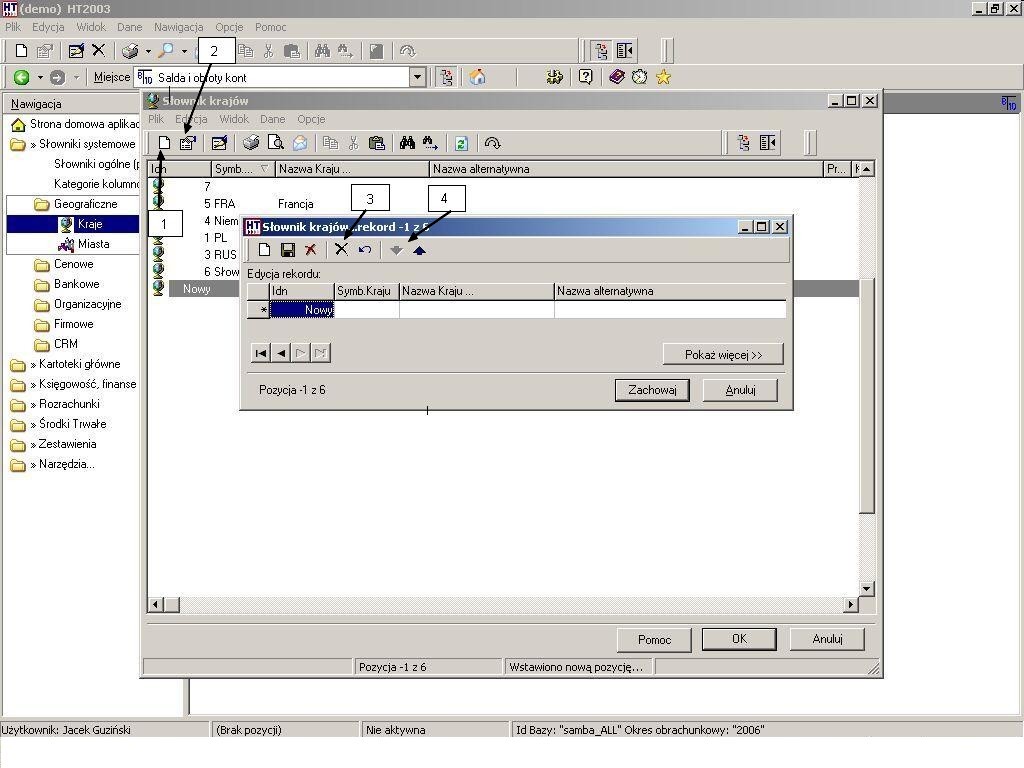Screen dimensions: 1024x768
Task: Open the Miejsce location dropdown arrow
Action: pyautogui.click(x=418, y=77)
